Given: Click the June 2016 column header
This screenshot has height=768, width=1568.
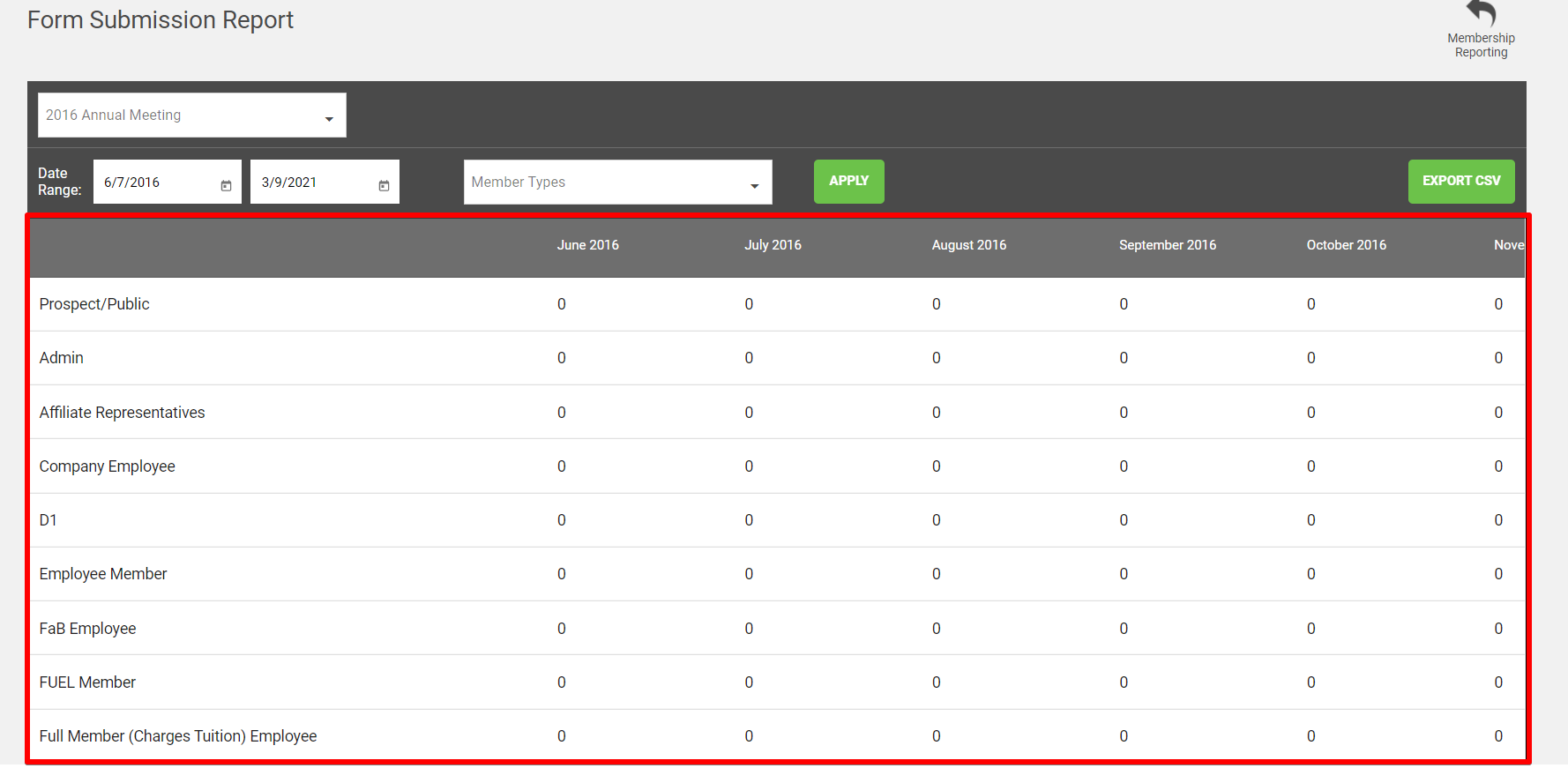Looking at the screenshot, I should click(x=587, y=245).
